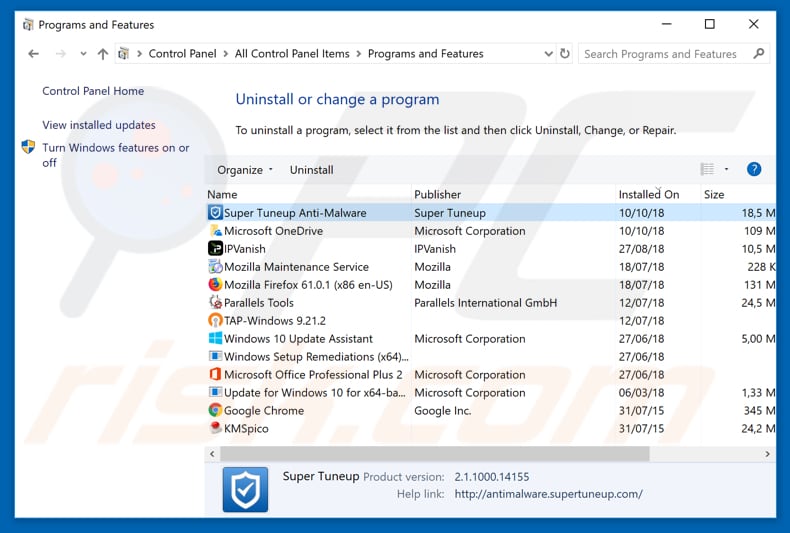Click the Google Inc. publisher cell
Viewport: 790px width, 533px height.
pos(443,411)
